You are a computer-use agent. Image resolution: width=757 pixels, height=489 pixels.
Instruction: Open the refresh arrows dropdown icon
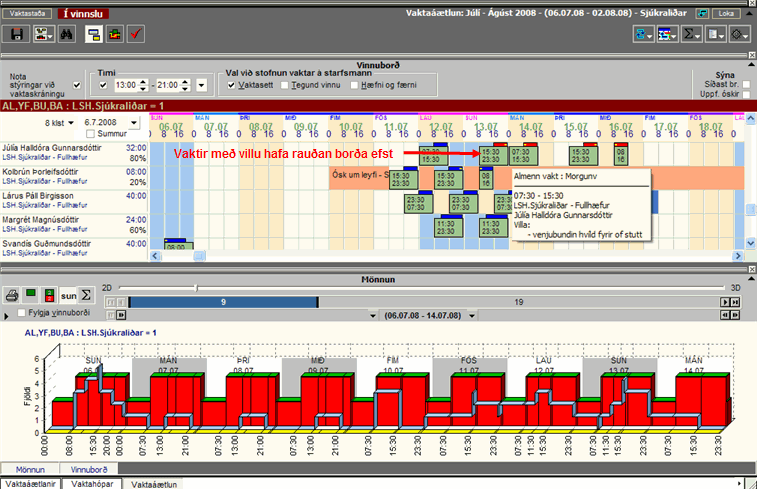644,34
